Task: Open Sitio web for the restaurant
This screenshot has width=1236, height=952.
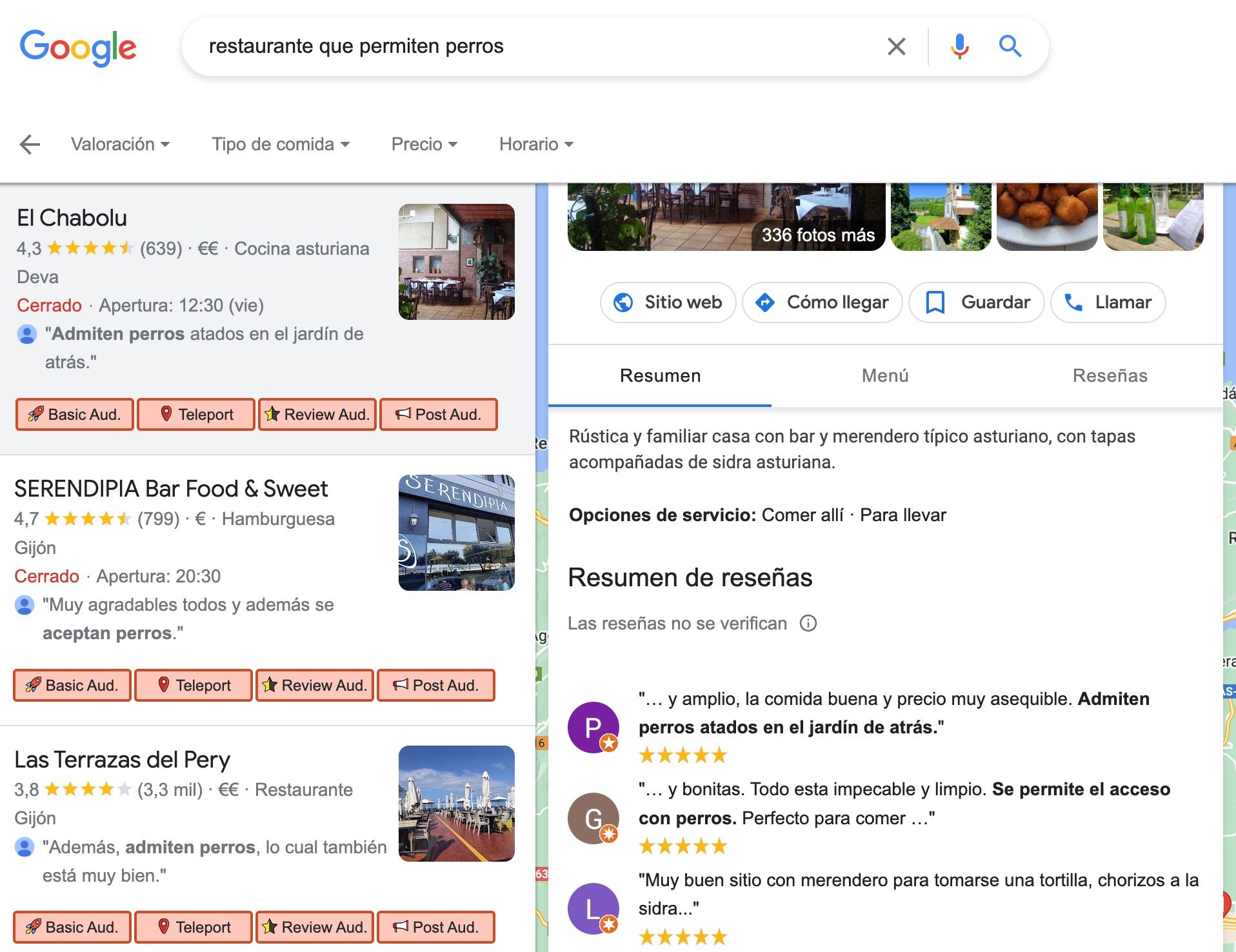Action: point(668,302)
